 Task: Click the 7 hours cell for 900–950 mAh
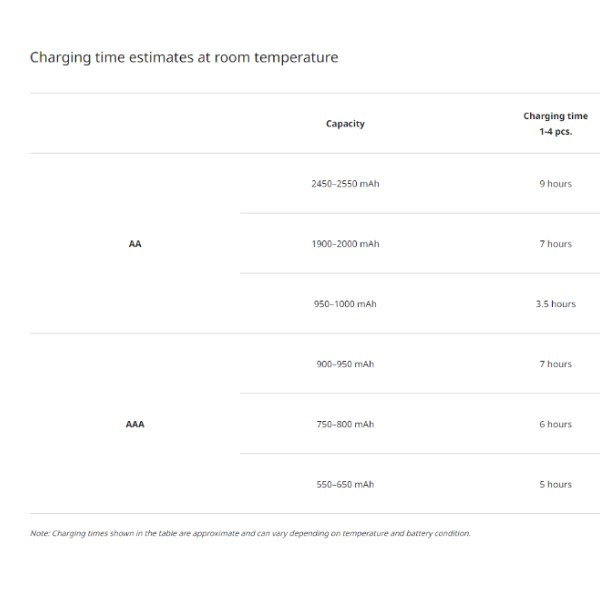coord(555,364)
